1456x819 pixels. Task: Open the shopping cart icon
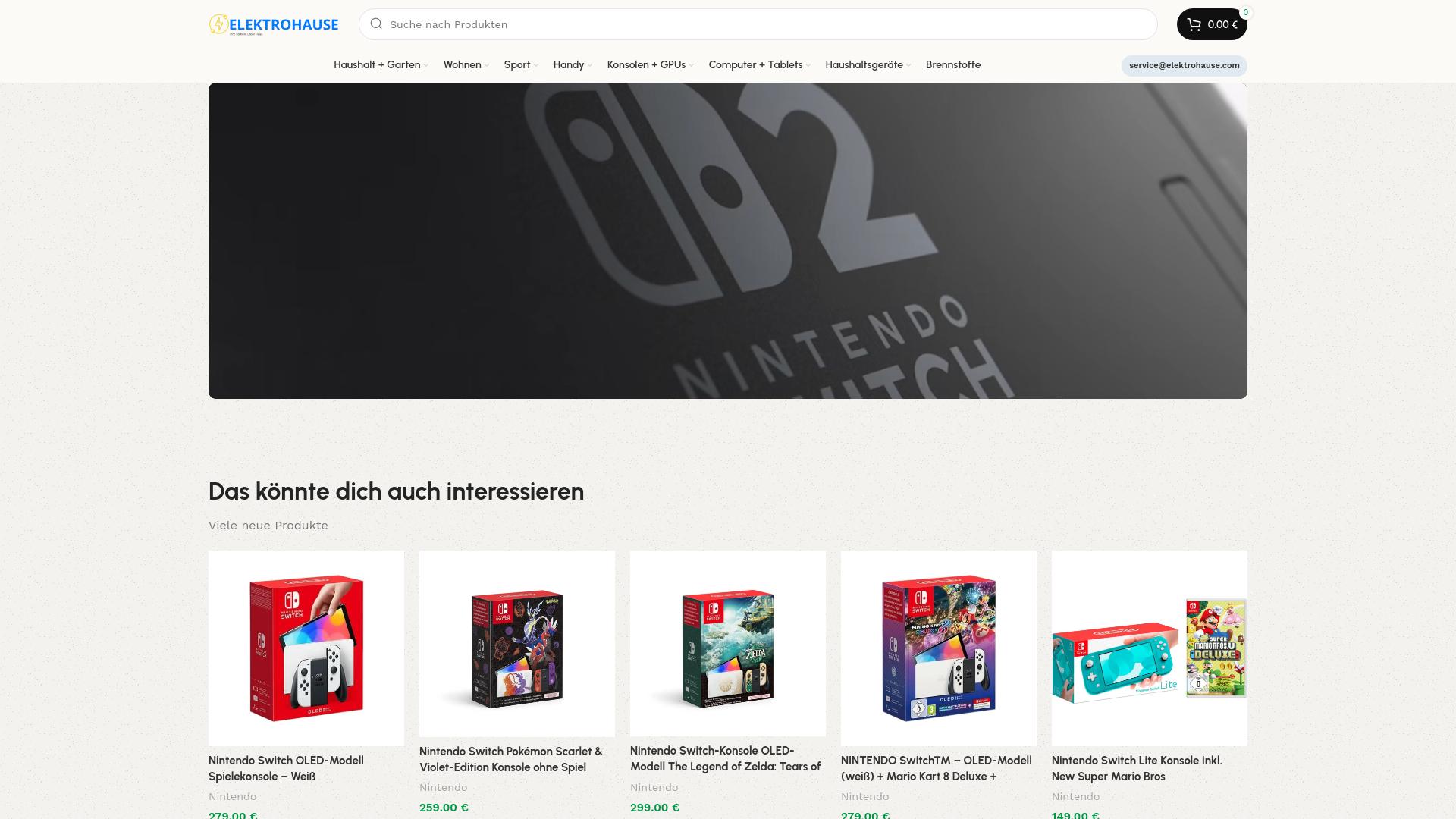(x=1194, y=24)
